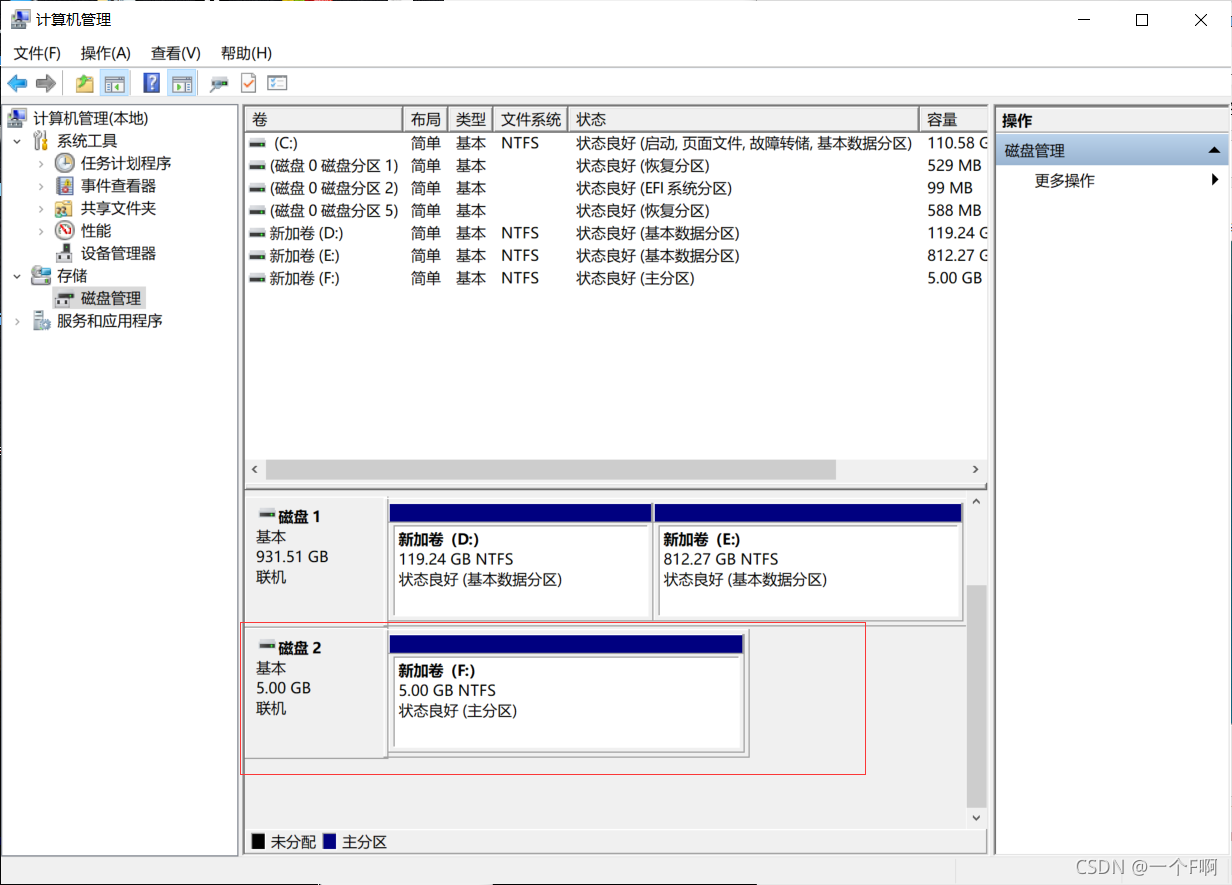
Task: Open the 文件(F) menu
Action: pyautogui.click(x=37, y=53)
